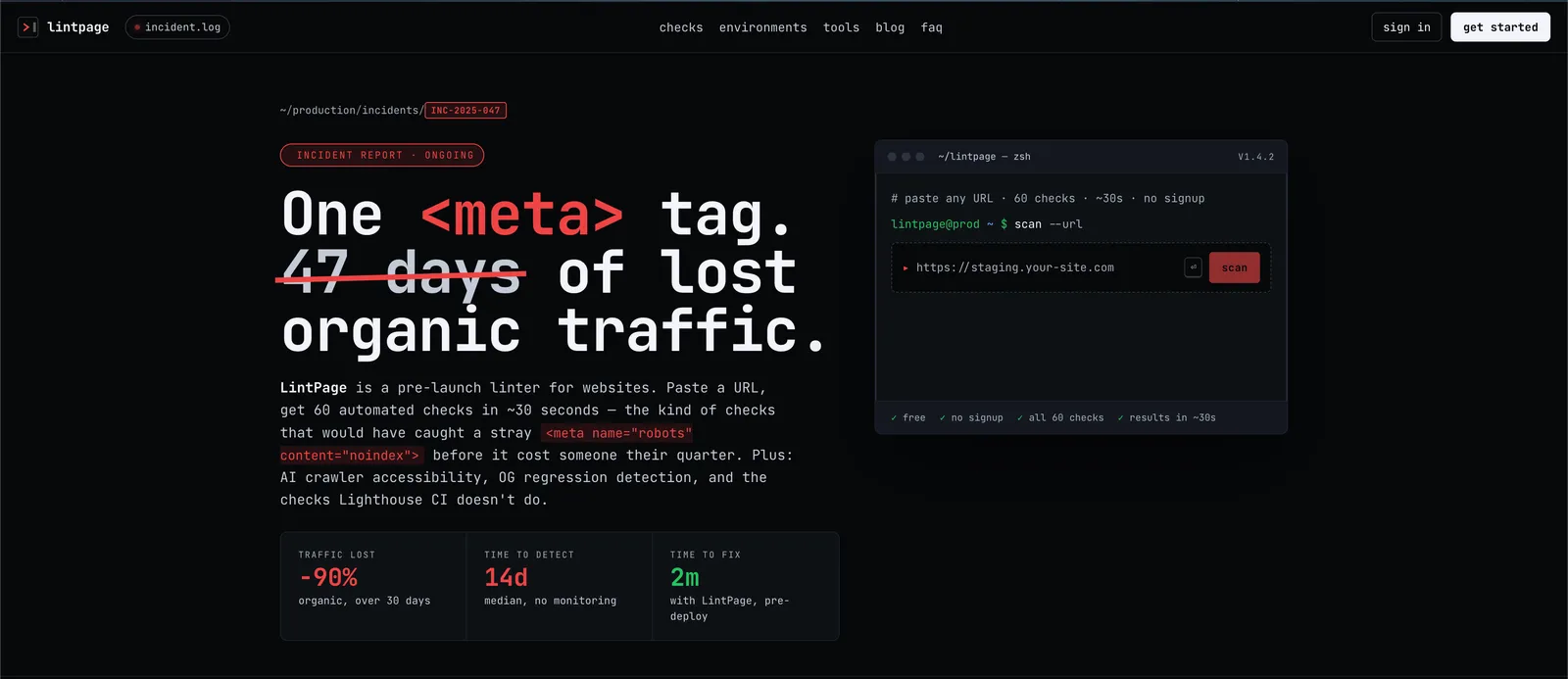Click the ~/lintpage — zsh terminal title
This screenshot has height=679, width=1568.
[984, 157]
